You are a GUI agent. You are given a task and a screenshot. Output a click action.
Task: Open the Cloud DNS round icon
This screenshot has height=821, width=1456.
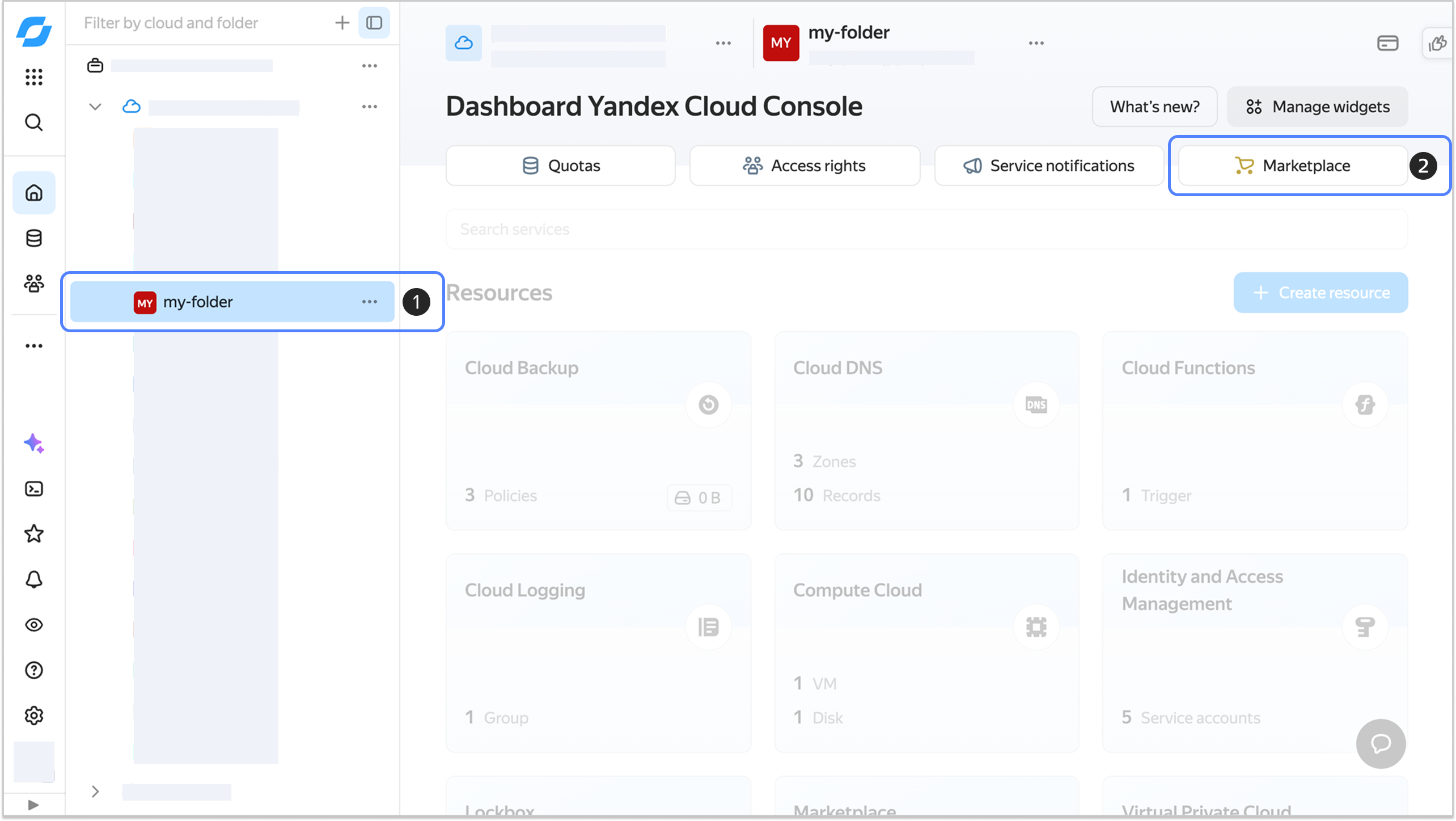(x=1036, y=405)
